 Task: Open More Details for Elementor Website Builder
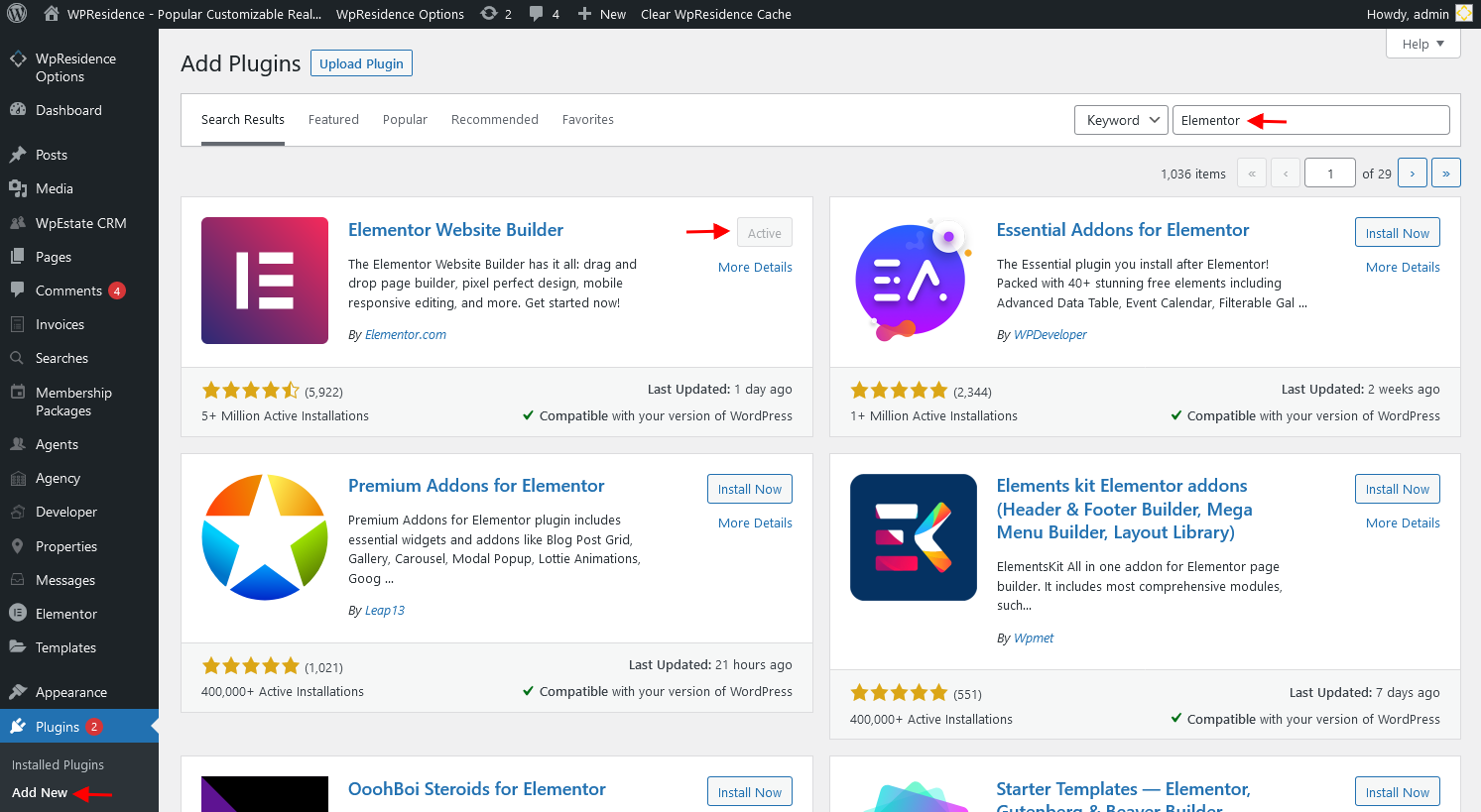pos(755,267)
